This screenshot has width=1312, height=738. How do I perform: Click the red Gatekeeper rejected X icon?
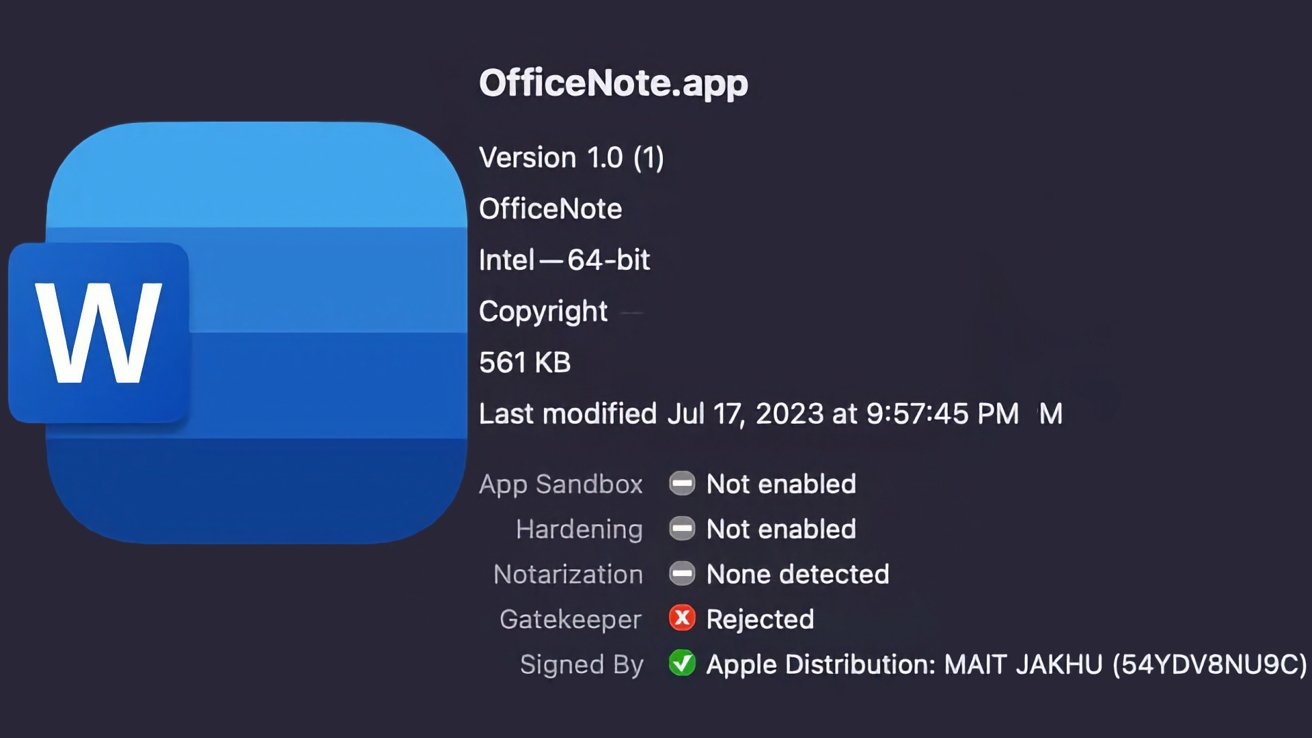[682, 619]
